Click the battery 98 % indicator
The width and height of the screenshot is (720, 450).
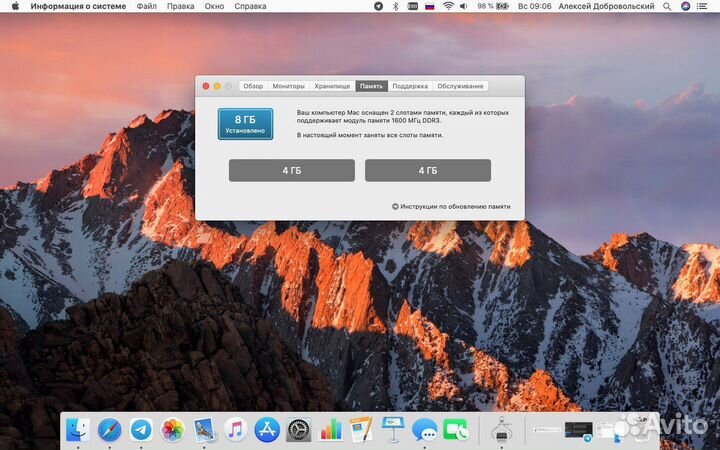tap(493, 6)
